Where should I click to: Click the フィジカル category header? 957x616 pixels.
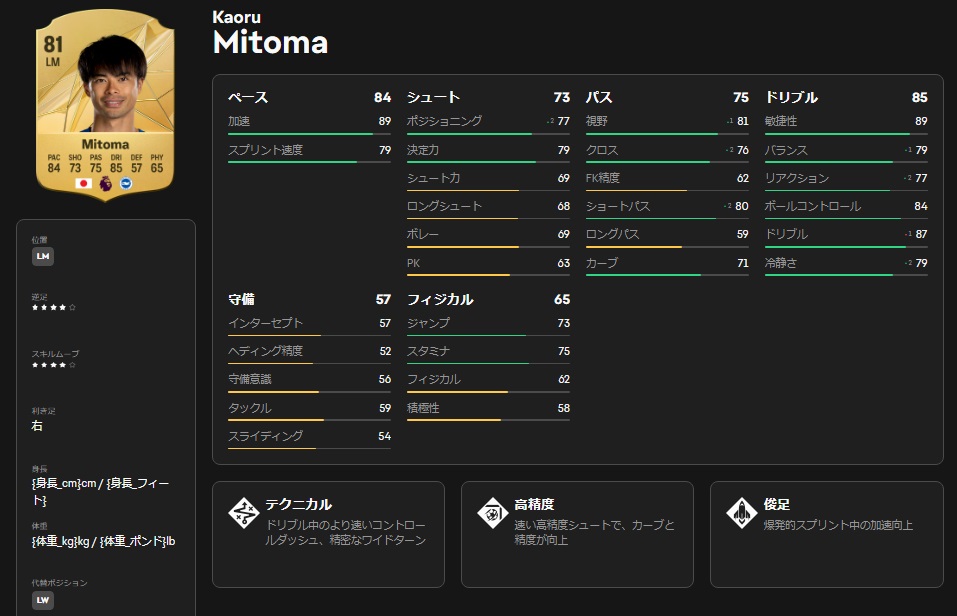point(440,299)
